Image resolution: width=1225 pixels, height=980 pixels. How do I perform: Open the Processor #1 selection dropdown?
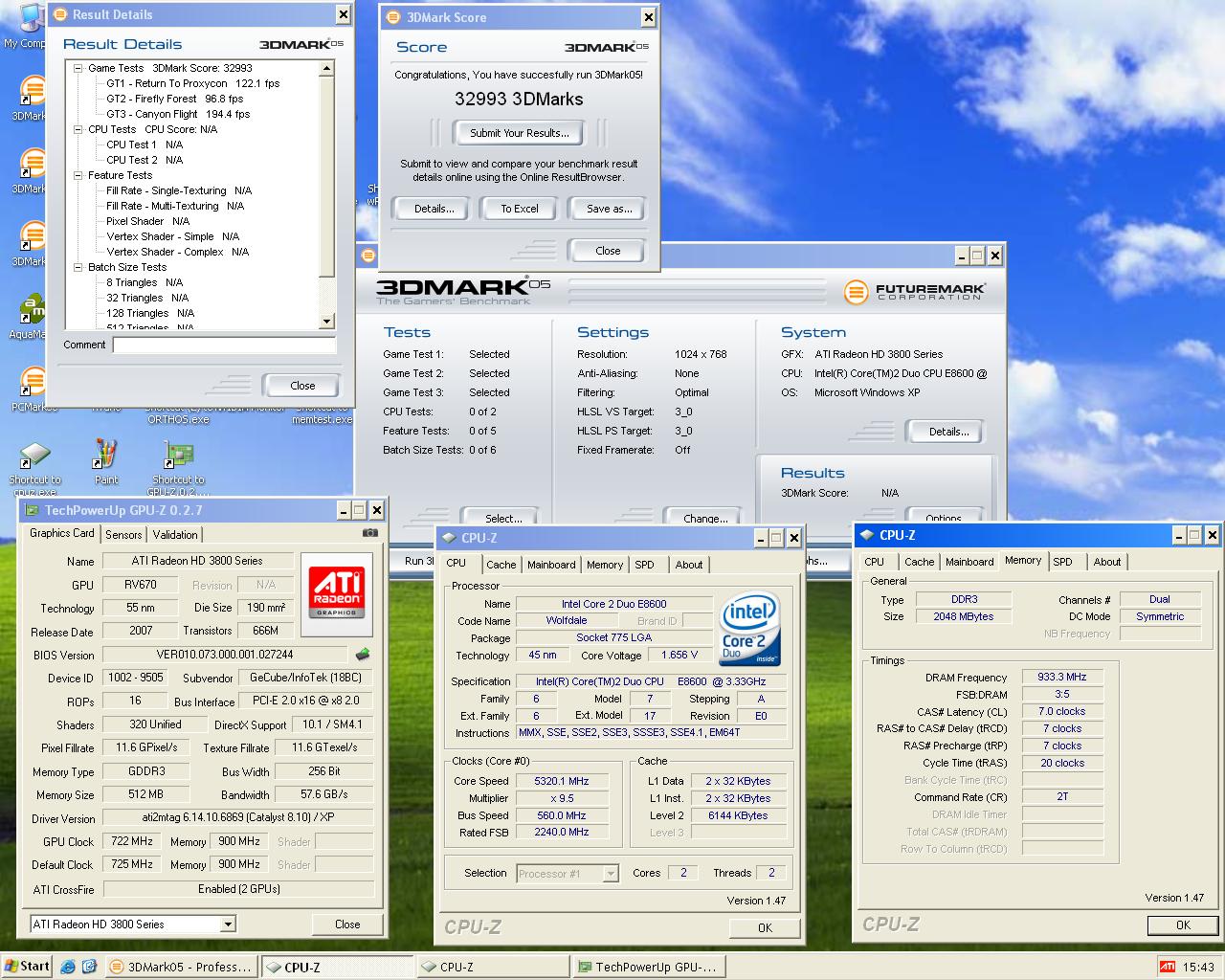pyautogui.click(x=611, y=873)
